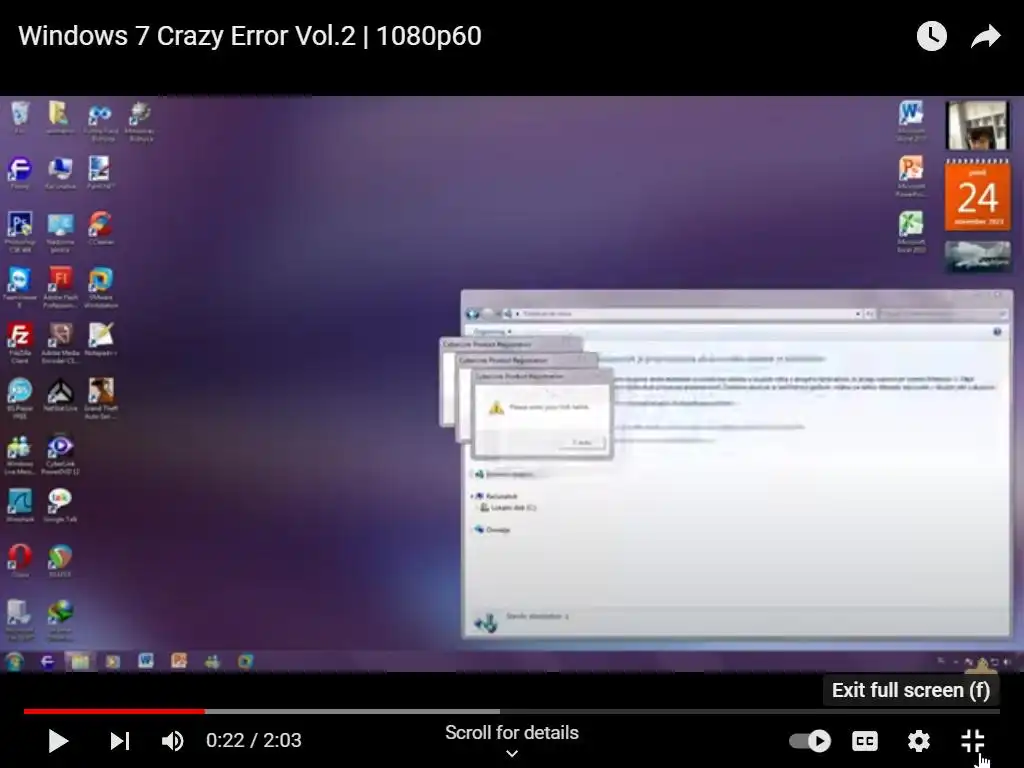Image resolution: width=1024 pixels, height=768 pixels.
Task: Click the Wireshark desktop shortcut
Action: (x=20, y=505)
